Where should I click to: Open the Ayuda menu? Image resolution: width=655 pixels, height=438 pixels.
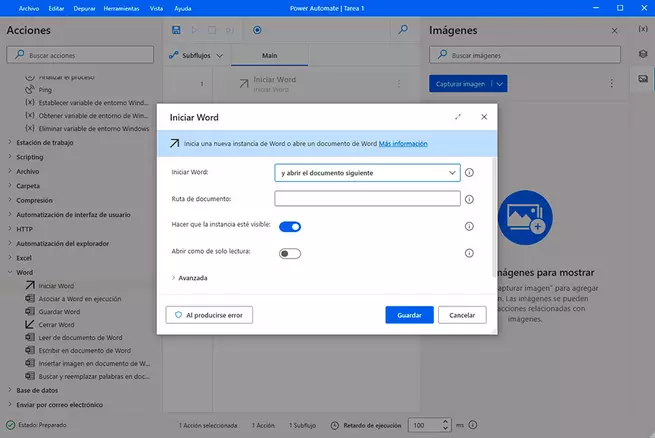coord(183,8)
